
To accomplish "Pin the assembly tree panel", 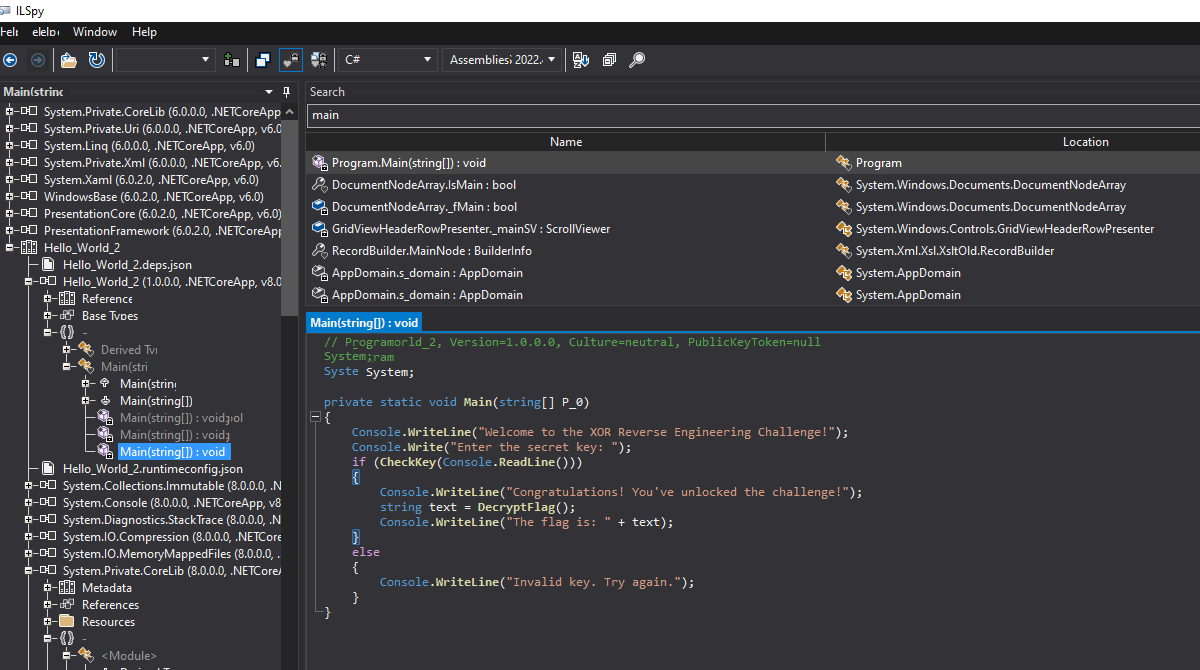I will click(287, 92).
